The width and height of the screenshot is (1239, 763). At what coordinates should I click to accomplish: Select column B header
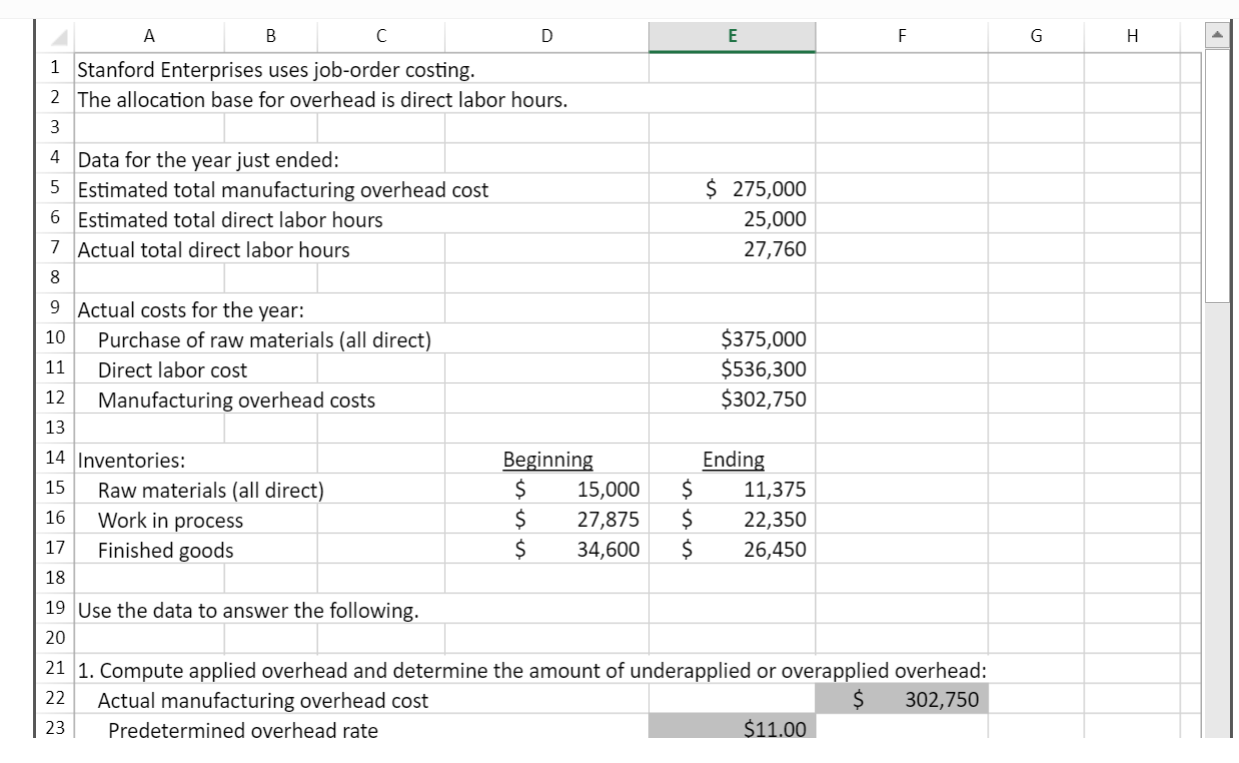click(271, 36)
